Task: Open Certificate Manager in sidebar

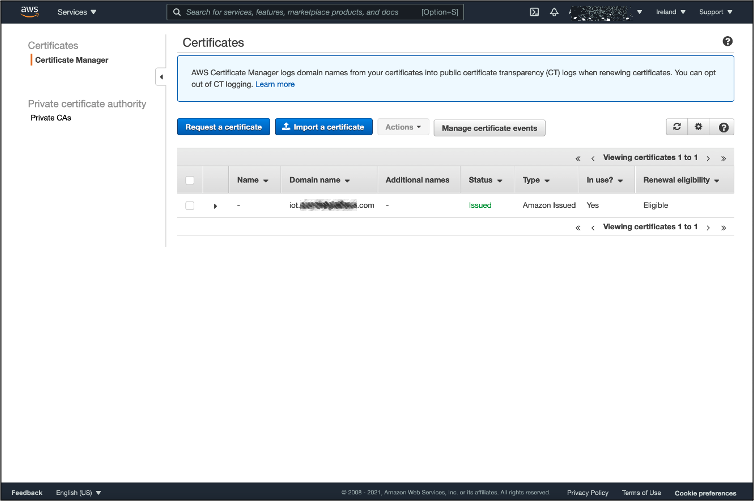Action: (72, 60)
